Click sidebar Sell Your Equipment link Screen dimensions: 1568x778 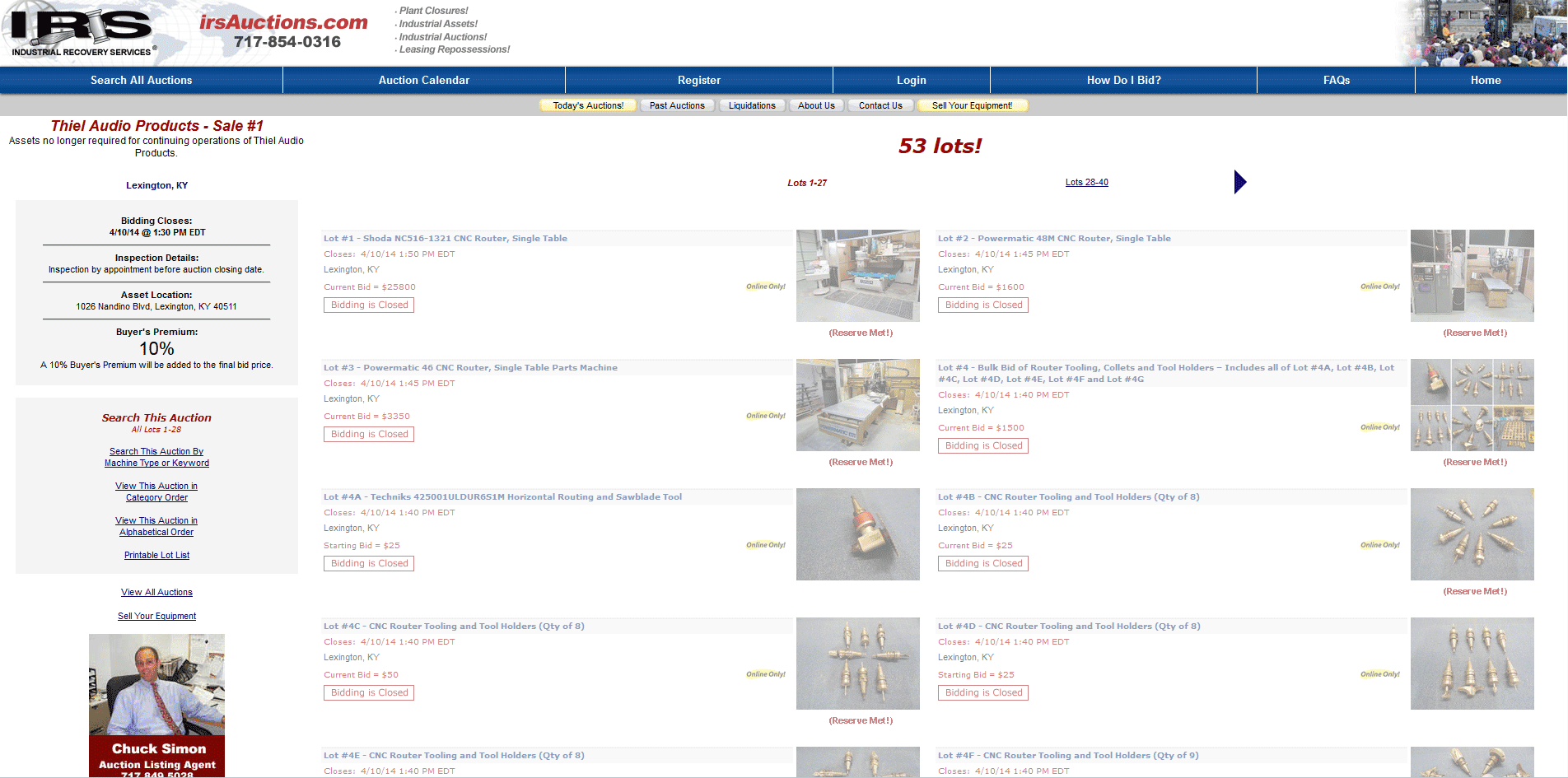pos(156,616)
